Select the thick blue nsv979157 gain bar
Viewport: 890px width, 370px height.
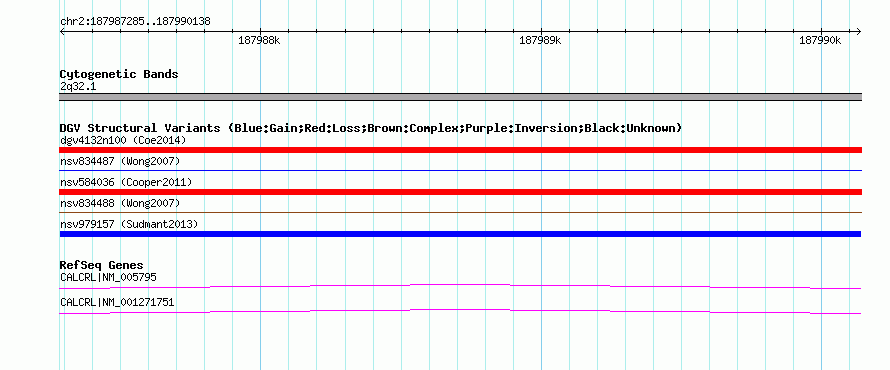tap(460, 234)
